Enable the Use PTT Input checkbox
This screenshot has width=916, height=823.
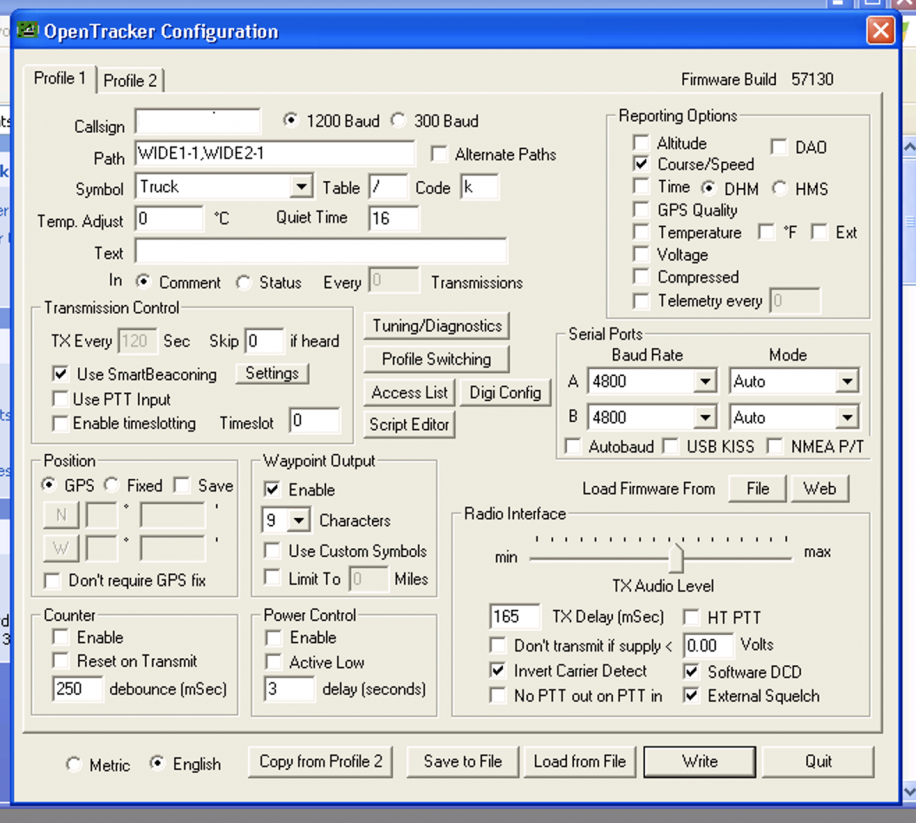pos(60,399)
